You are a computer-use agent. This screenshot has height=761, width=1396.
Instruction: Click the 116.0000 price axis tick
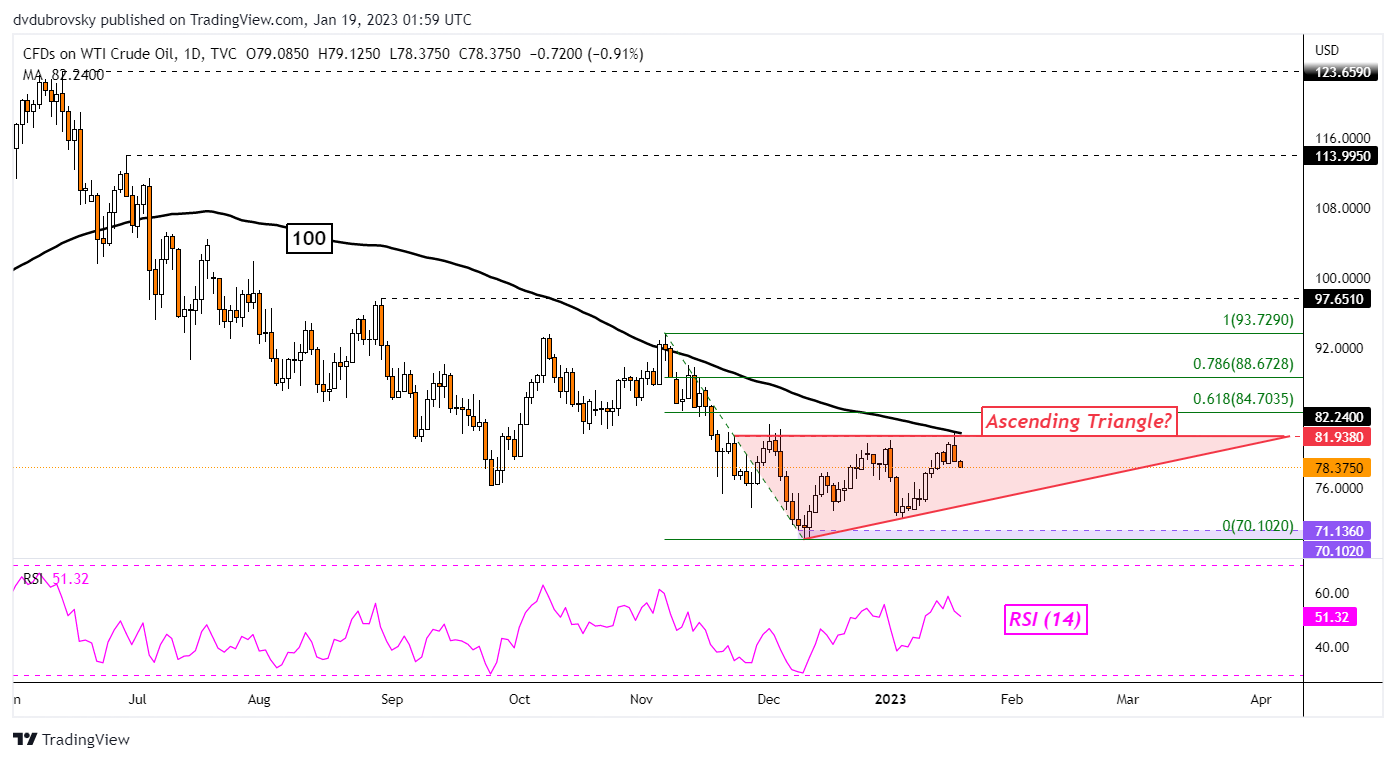[1342, 138]
